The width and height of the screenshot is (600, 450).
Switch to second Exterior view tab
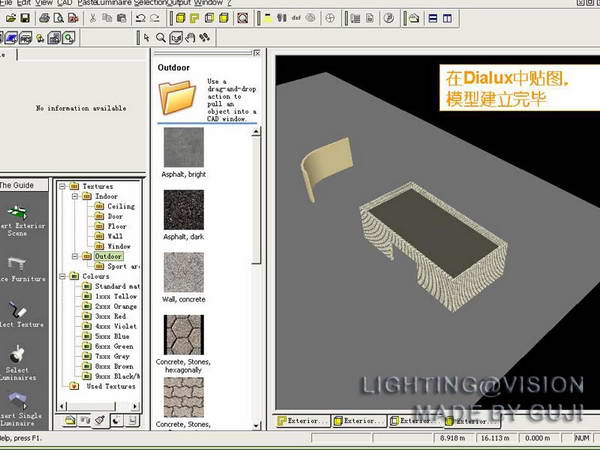pos(359,421)
